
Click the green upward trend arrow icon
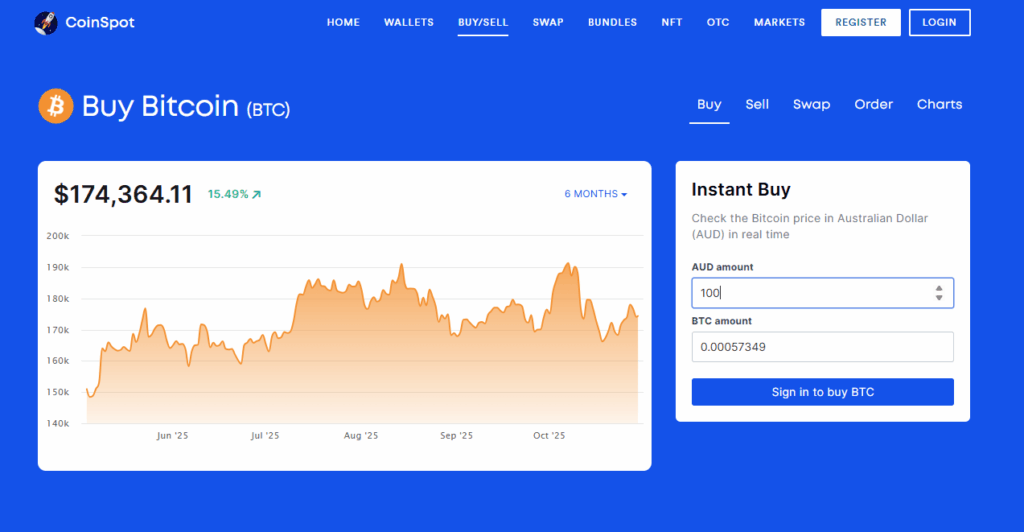coord(257,195)
